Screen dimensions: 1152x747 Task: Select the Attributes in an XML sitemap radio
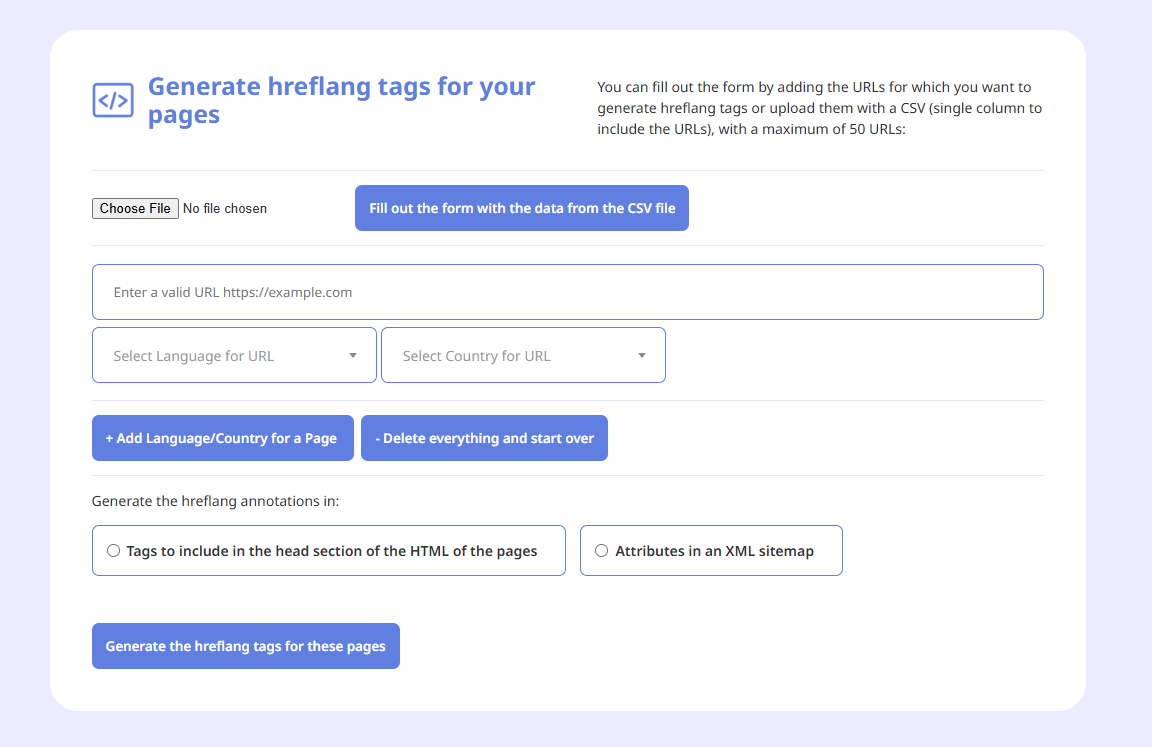[601, 550]
